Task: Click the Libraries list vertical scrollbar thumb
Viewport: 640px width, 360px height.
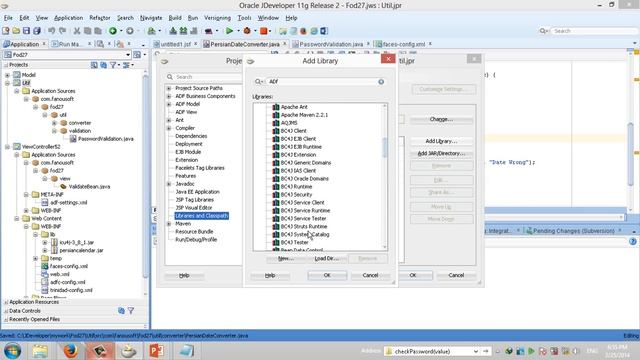Action: (384, 147)
